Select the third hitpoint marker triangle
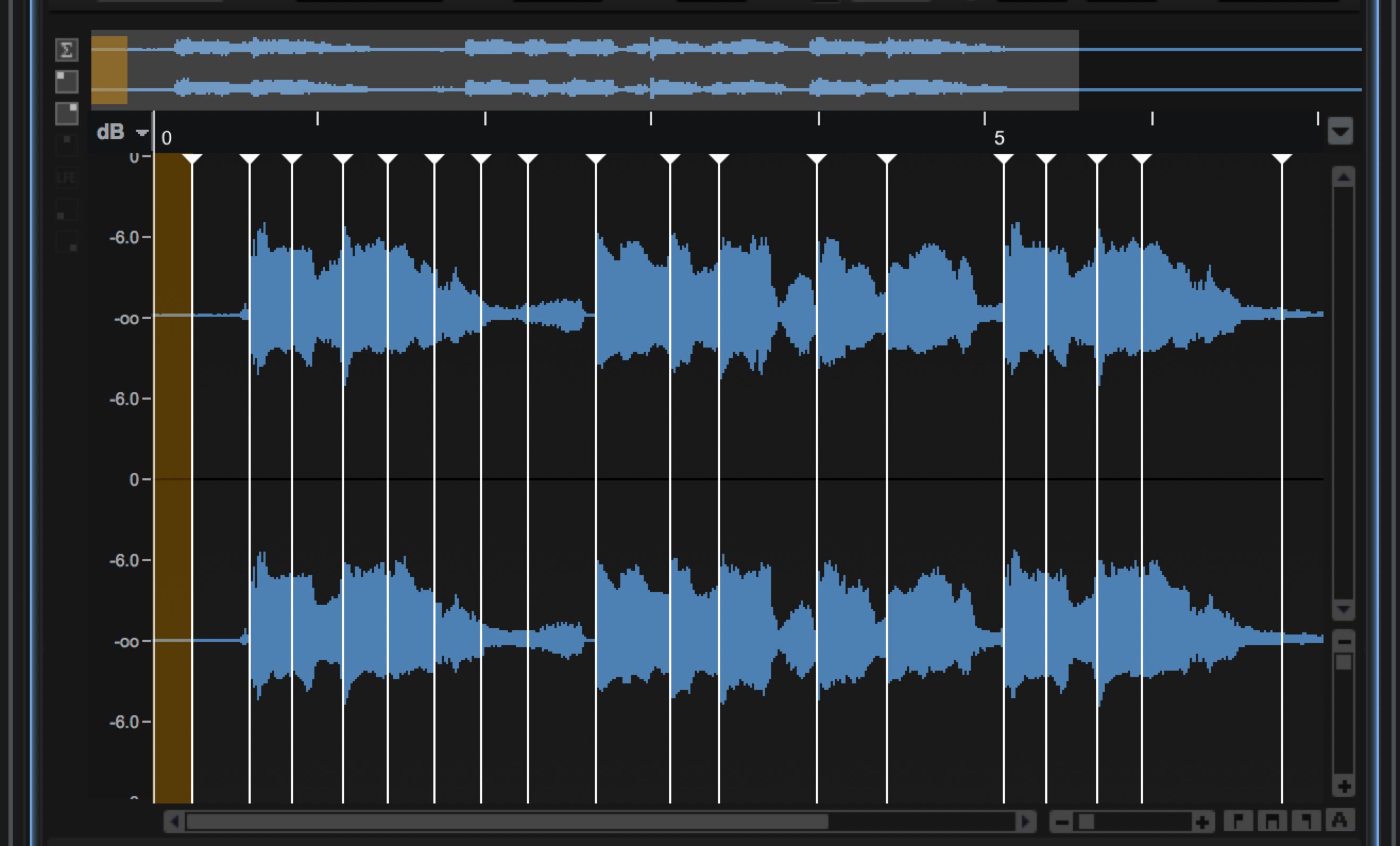Image resolution: width=1400 pixels, height=846 pixels. tap(292, 159)
